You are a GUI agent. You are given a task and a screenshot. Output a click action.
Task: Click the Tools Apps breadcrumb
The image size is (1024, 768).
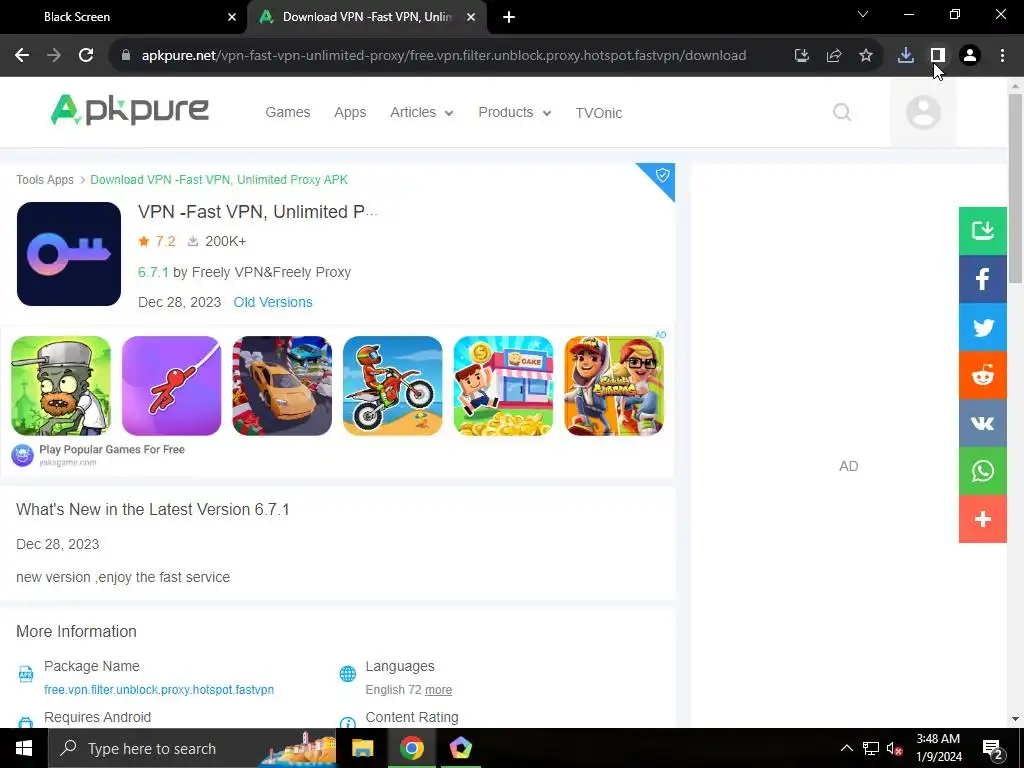45,180
